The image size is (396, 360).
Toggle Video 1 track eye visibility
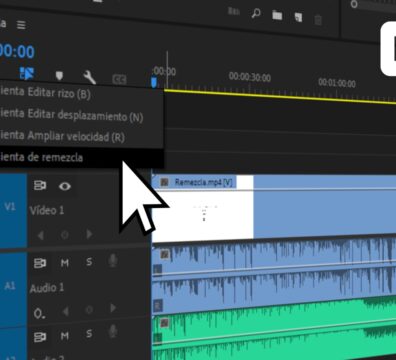point(65,186)
